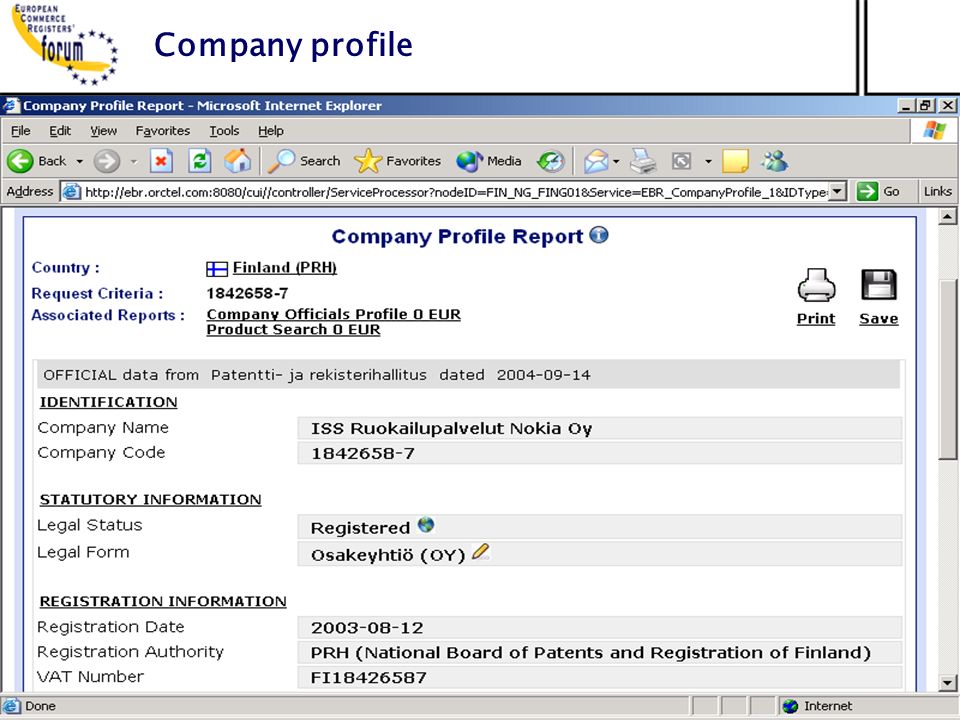Open the Address bar URL dropdown
Screen dimensions: 960x720
tap(839, 192)
